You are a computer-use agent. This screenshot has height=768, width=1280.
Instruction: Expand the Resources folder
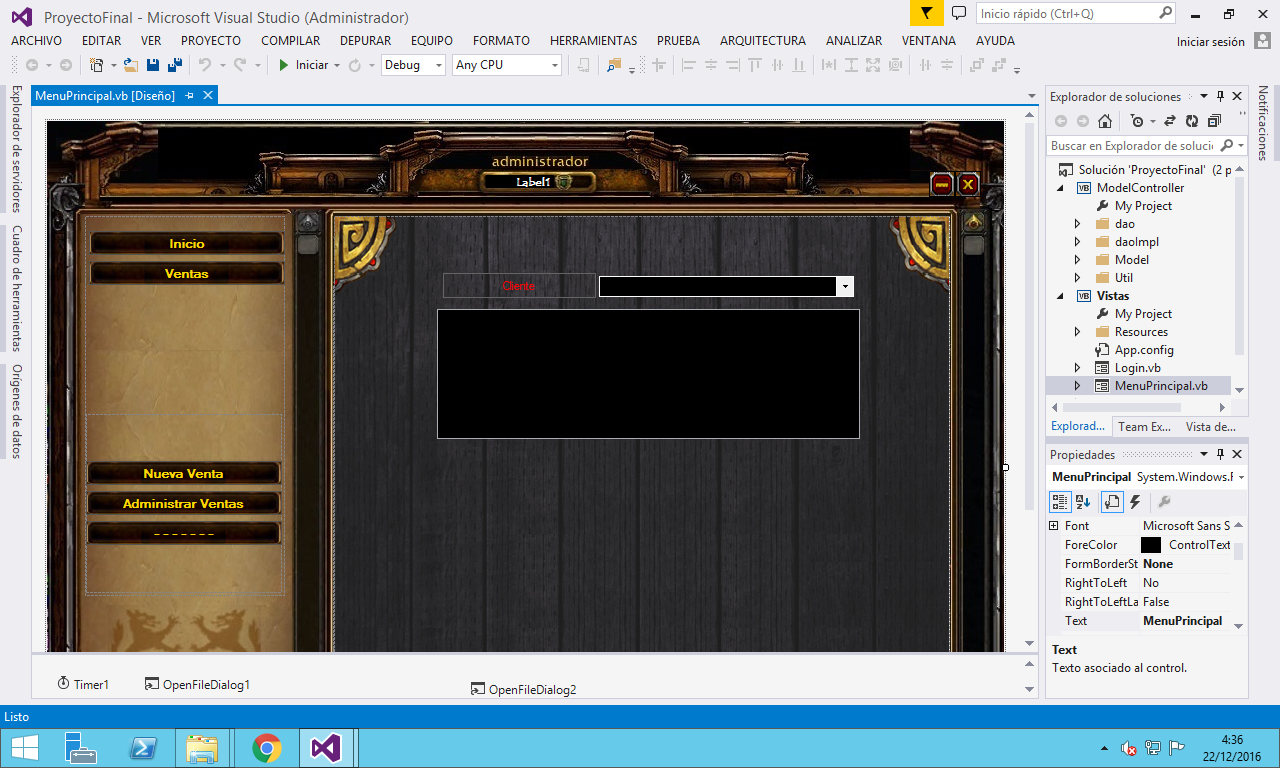[x=1077, y=332]
